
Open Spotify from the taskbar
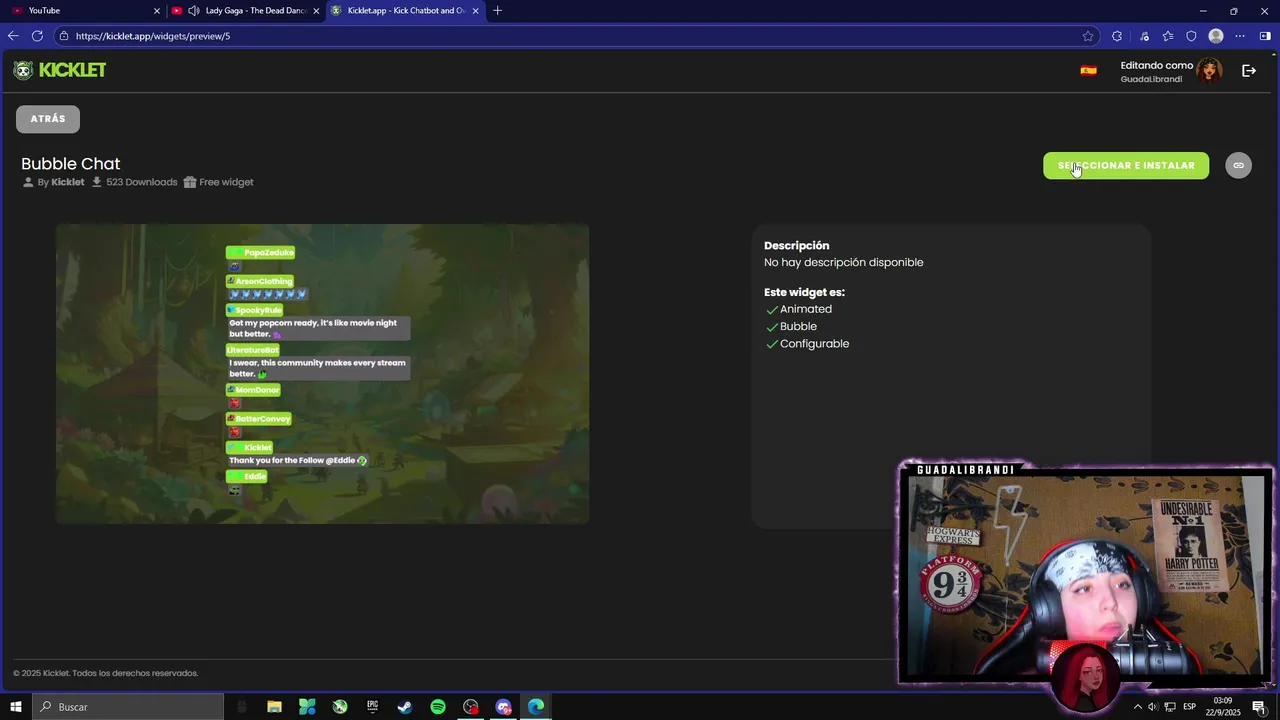[x=438, y=707]
